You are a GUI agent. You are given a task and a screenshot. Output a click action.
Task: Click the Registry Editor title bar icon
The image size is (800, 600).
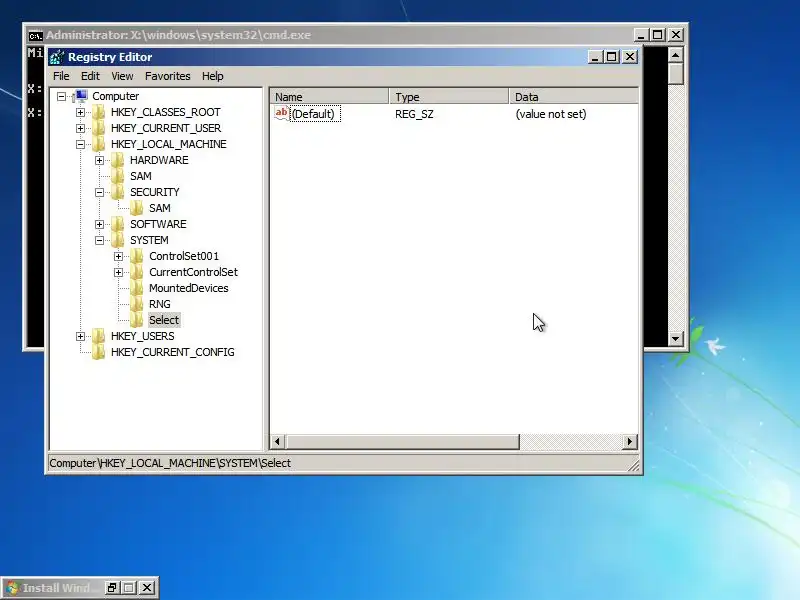pyautogui.click(x=57, y=57)
